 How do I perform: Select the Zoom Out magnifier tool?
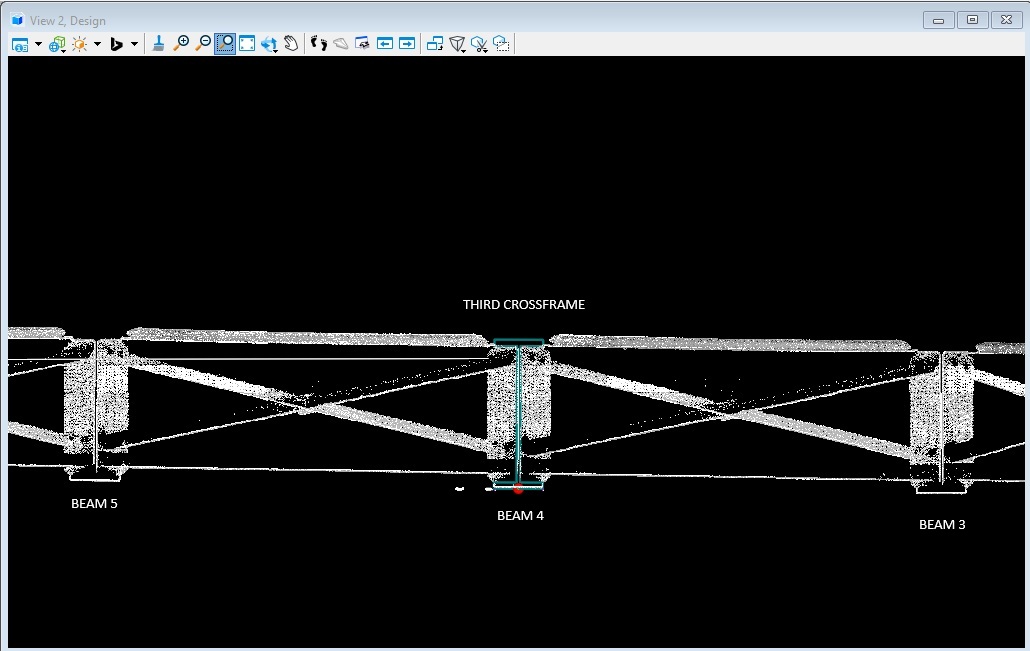click(x=203, y=43)
